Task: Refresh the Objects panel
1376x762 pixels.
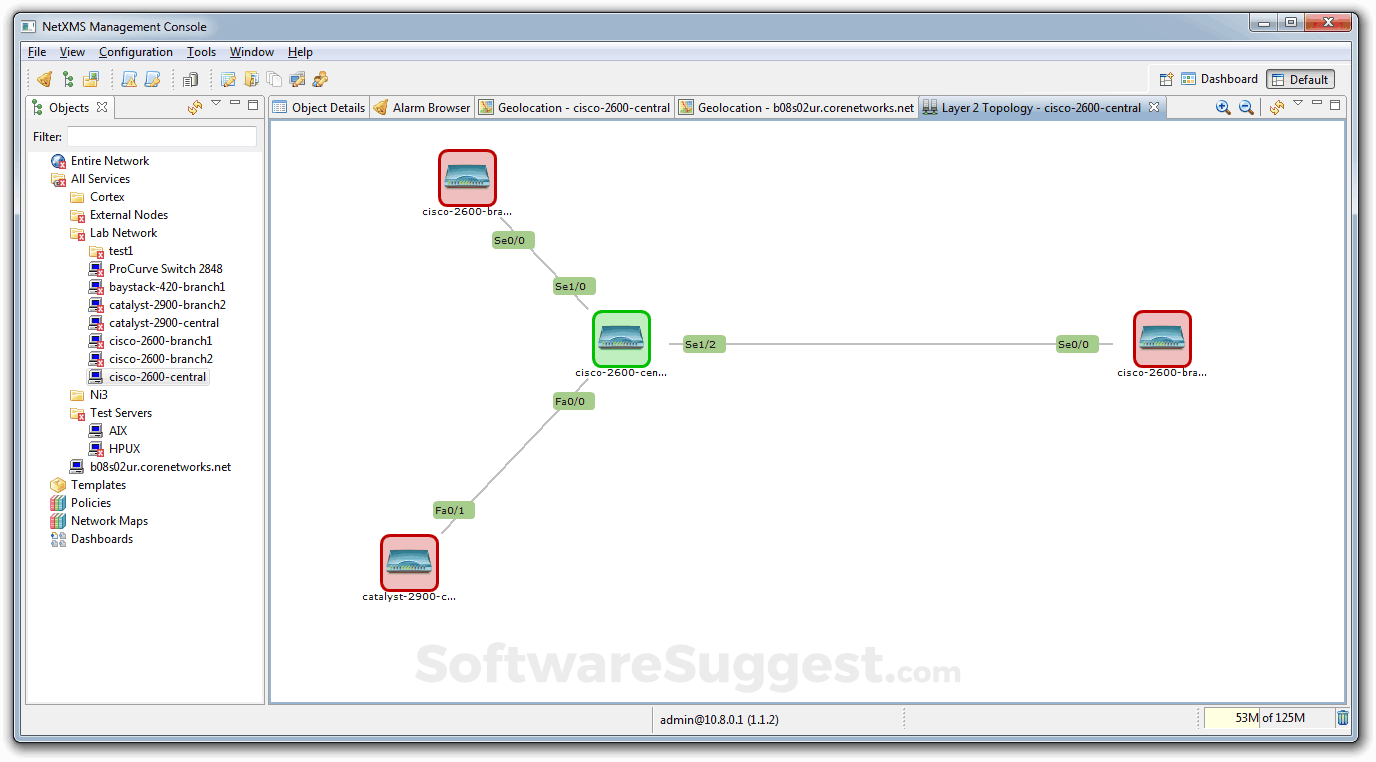Action: click(x=193, y=106)
